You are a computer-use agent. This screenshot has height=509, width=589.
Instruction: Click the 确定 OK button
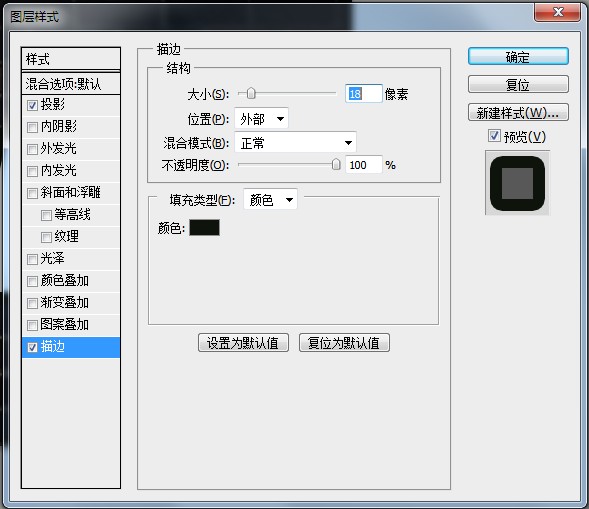(x=518, y=57)
